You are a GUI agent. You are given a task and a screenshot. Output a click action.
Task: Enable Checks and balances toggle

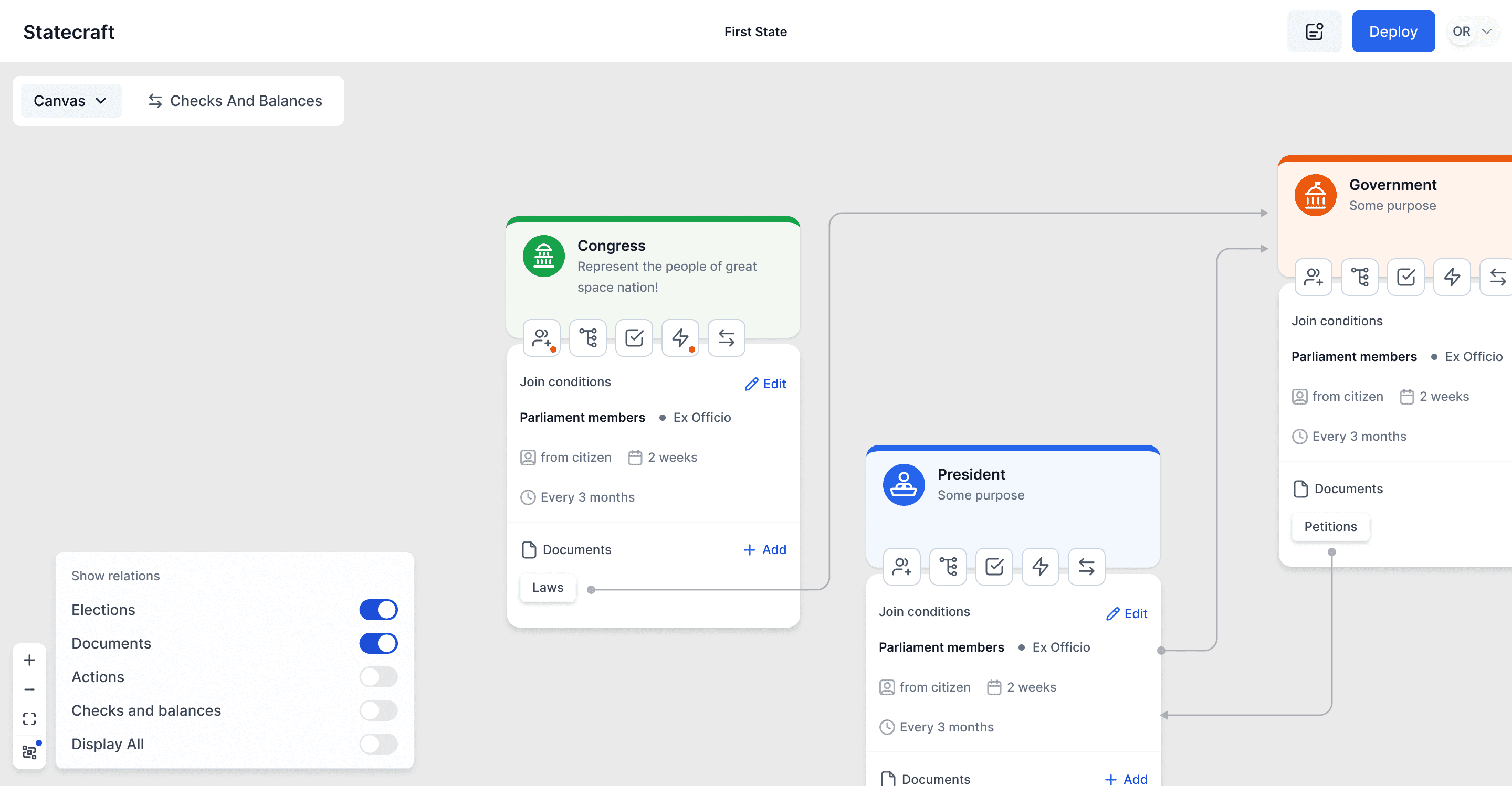tap(378, 710)
